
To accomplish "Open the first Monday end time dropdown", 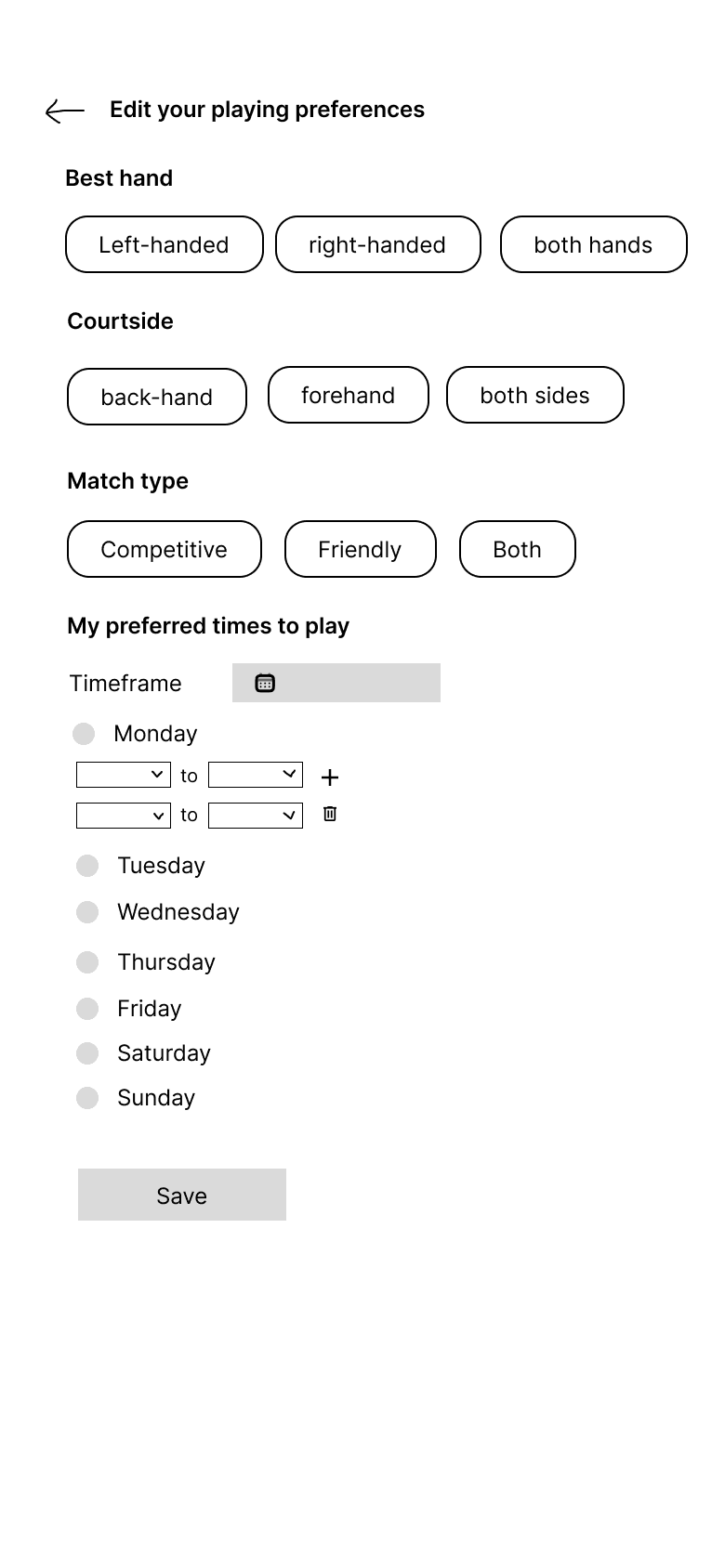I will click(x=256, y=775).
